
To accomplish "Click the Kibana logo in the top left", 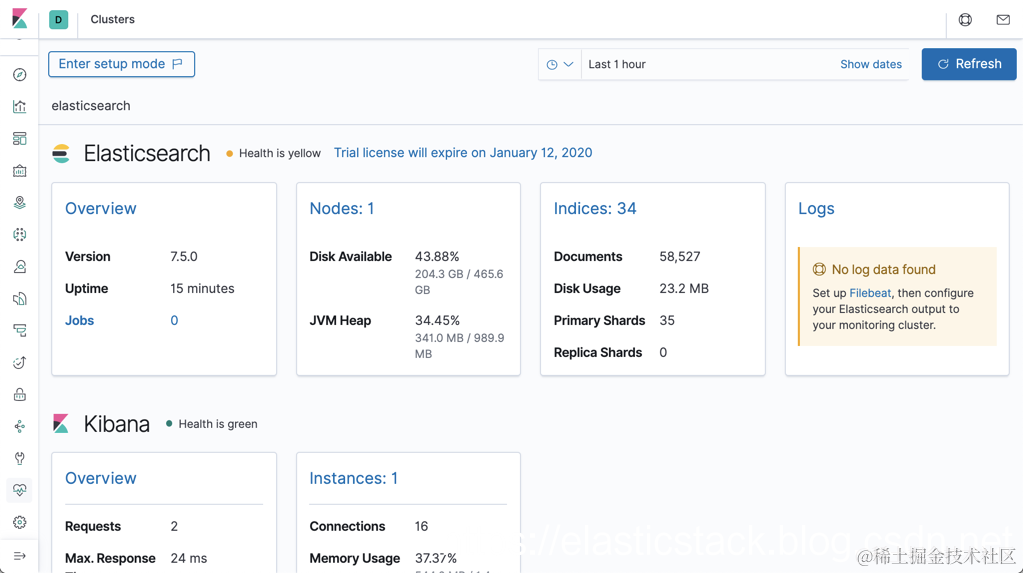I will click(x=20, y=19).
